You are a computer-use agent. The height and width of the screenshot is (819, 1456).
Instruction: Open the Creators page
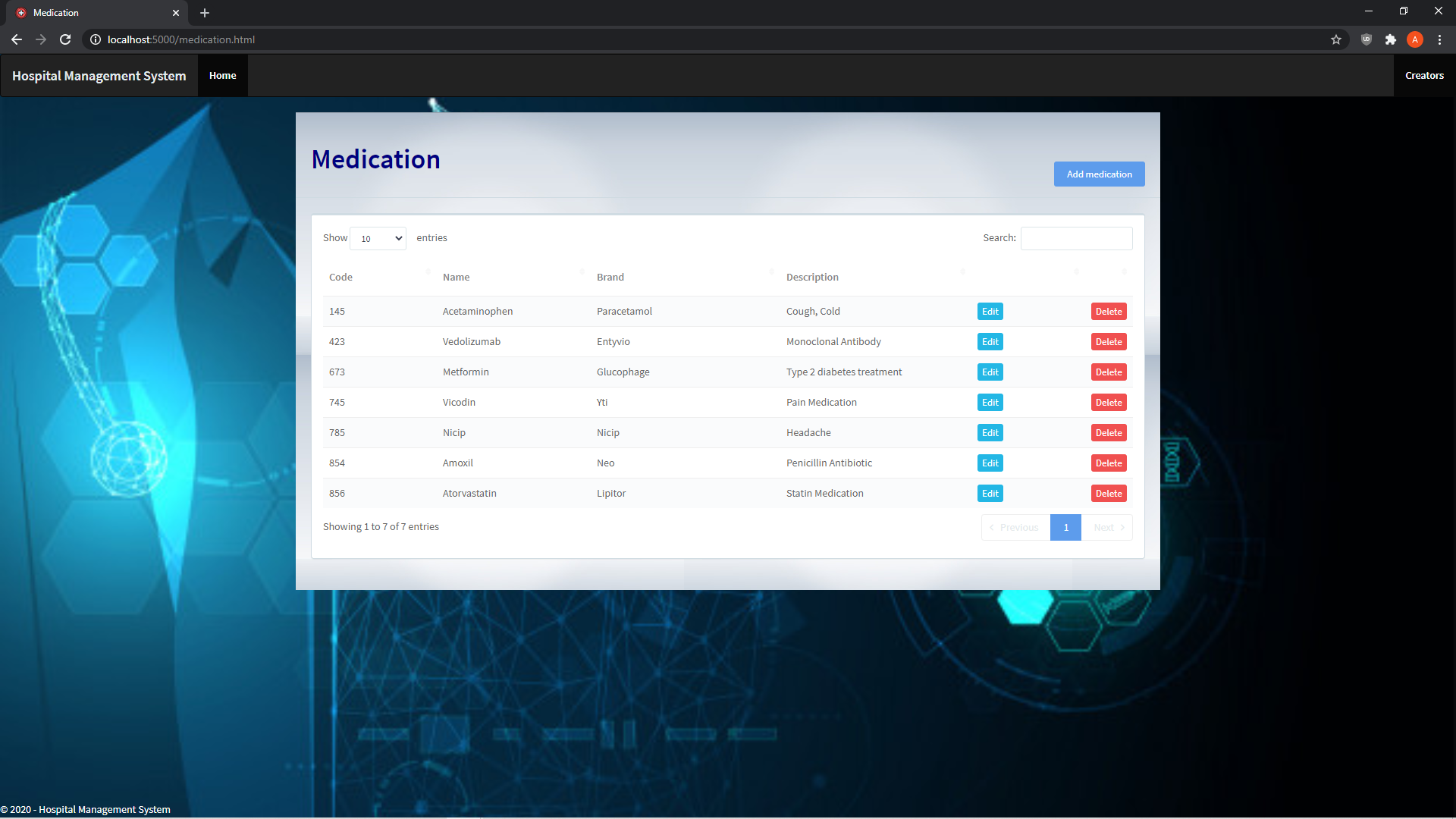(x=1424, y=75)
